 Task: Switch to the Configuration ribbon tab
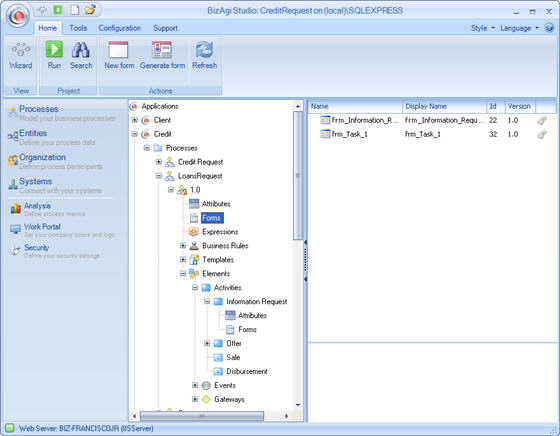(x=120, y=28)
